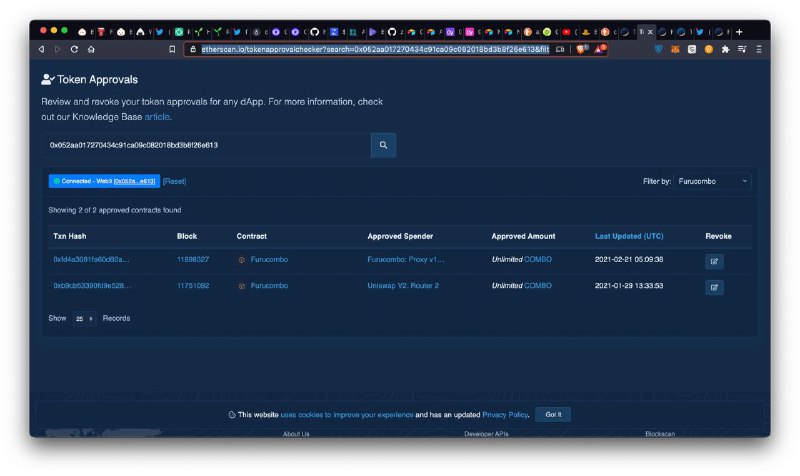Open the media playlist toolbar icon
800x476 pixels.
(742, 49)
